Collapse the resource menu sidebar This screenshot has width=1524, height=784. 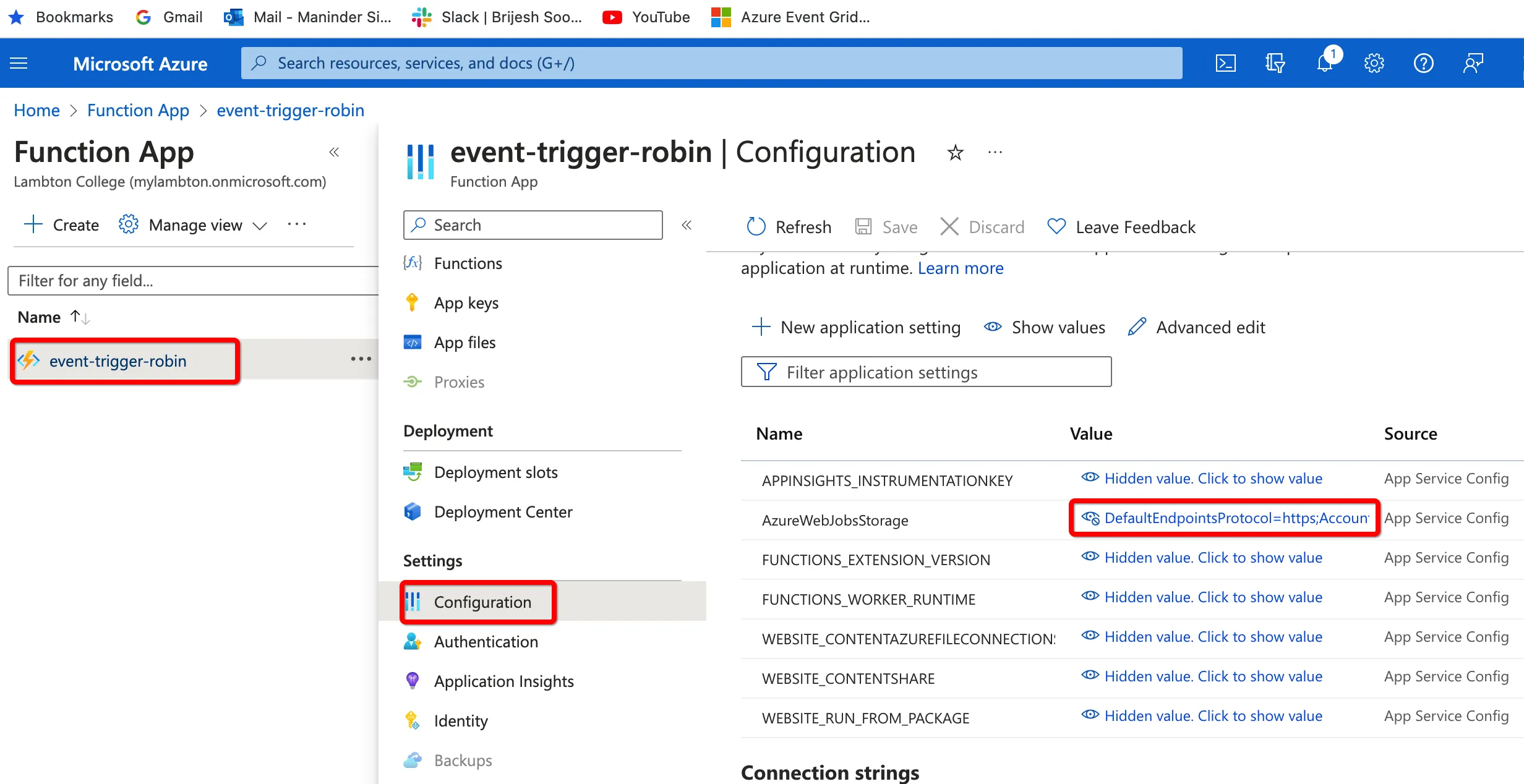[687, 225]
